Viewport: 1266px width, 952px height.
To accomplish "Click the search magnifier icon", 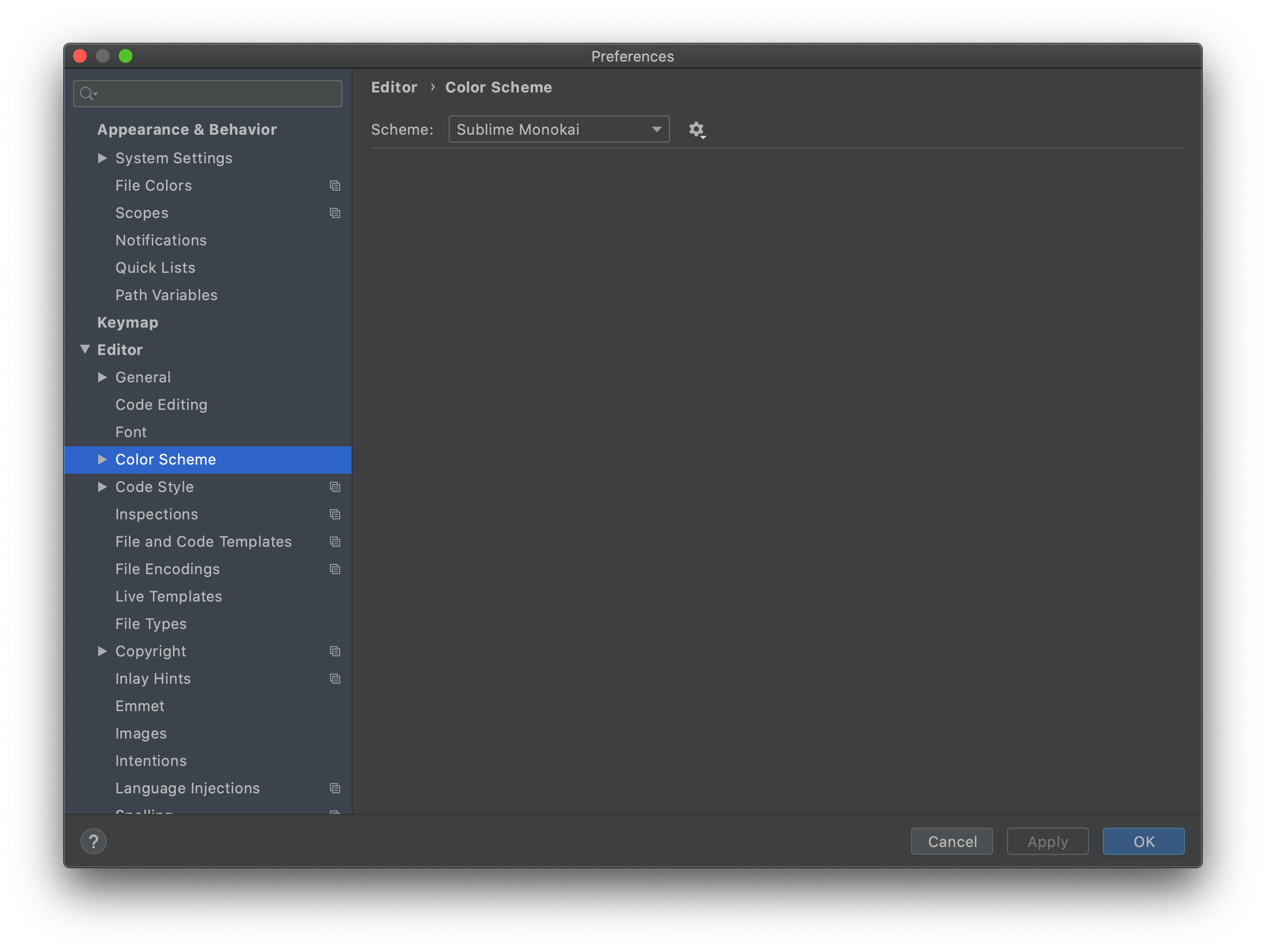I will (x=87, y=93).
